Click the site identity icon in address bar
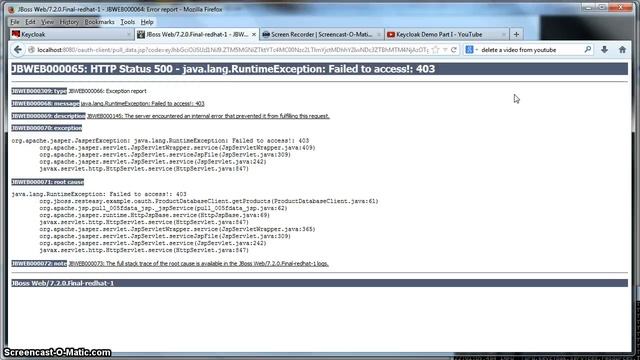Viewport: 640px width, 360px height. (31, 50)
